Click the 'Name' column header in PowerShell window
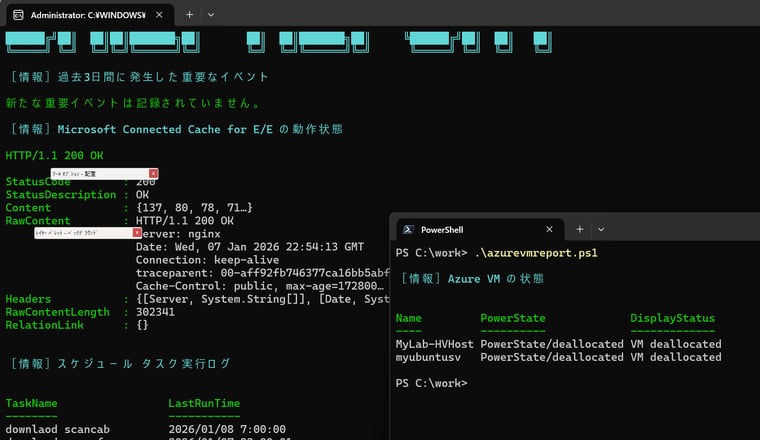The height and width of the screenshot is (440, 760). click(x=409, y=318)
